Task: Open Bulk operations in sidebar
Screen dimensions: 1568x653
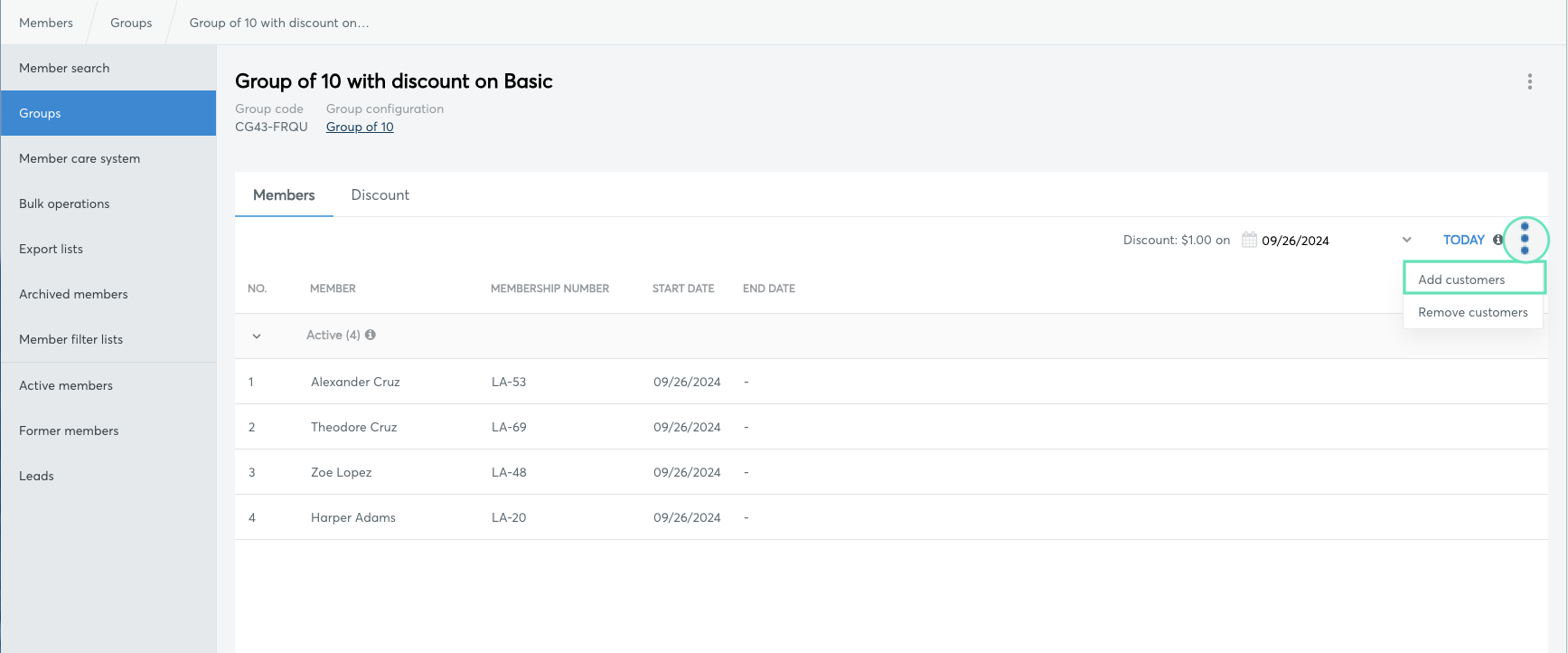Action: point(108,203)
